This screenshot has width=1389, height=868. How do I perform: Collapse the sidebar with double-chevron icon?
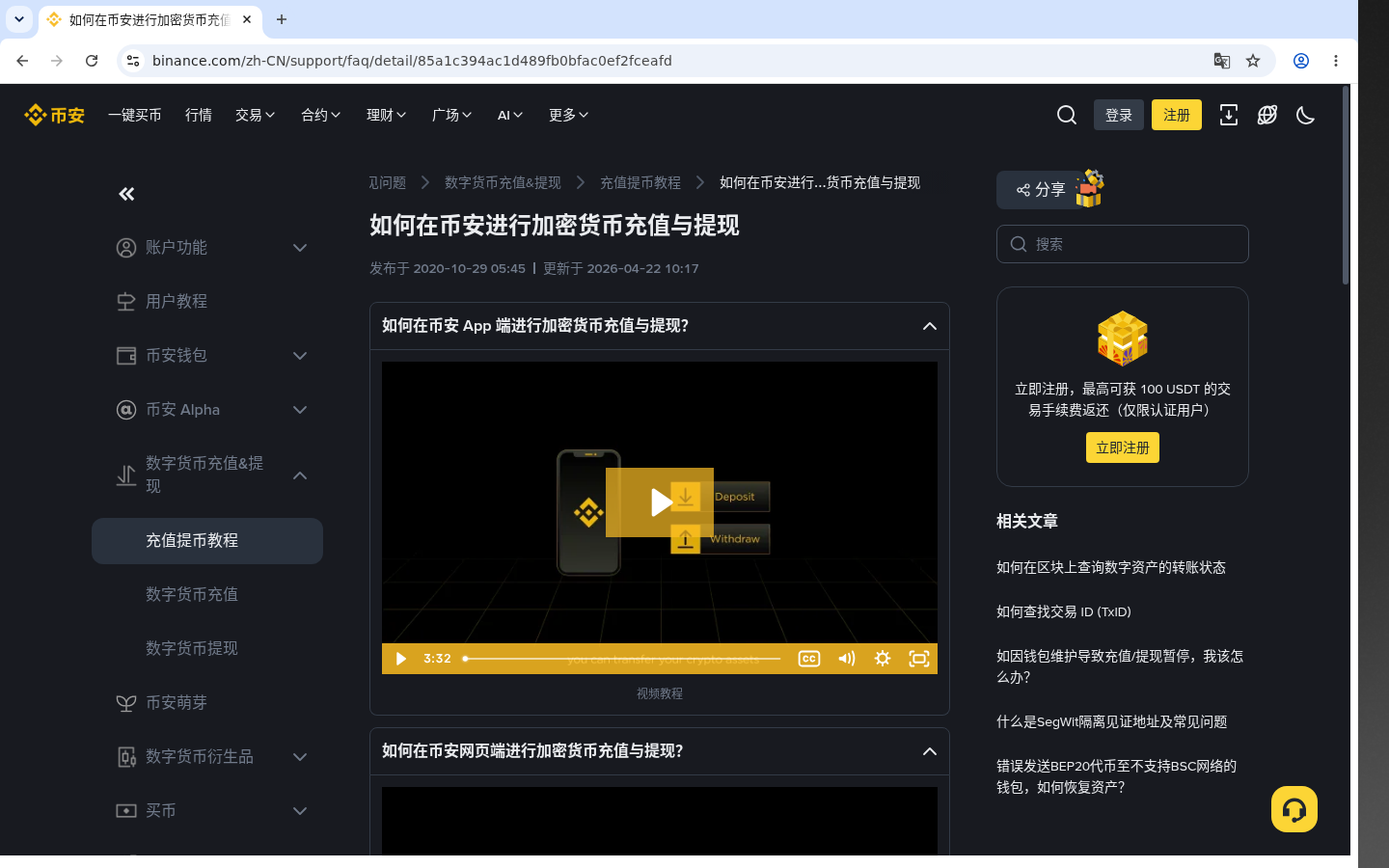coord(126,194)
